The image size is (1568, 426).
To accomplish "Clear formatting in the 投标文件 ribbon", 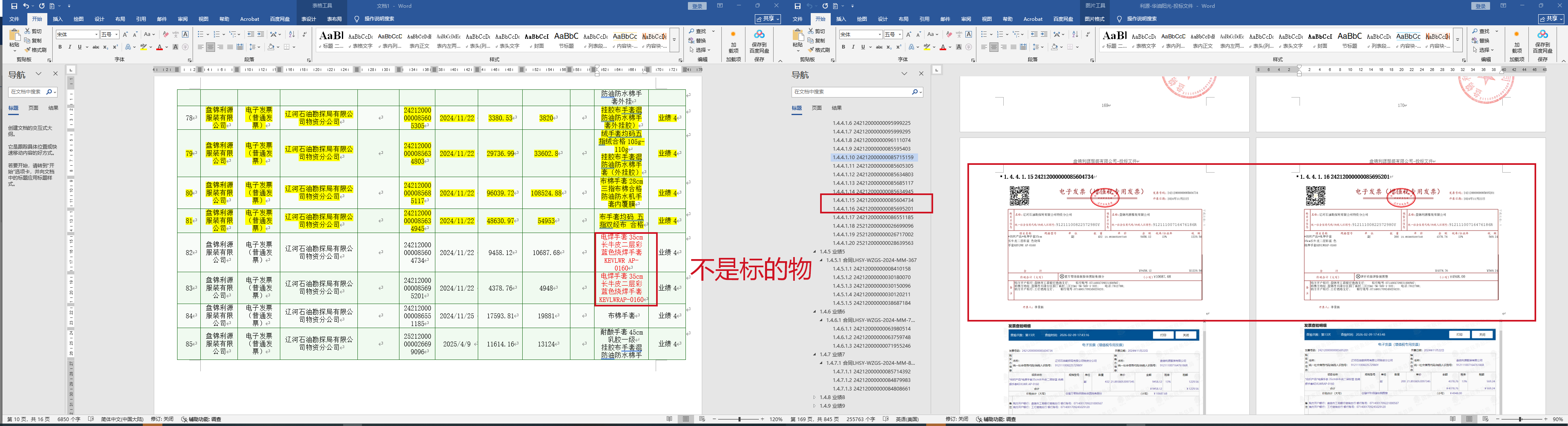I will pyautogui.click(x=949, y=35).
